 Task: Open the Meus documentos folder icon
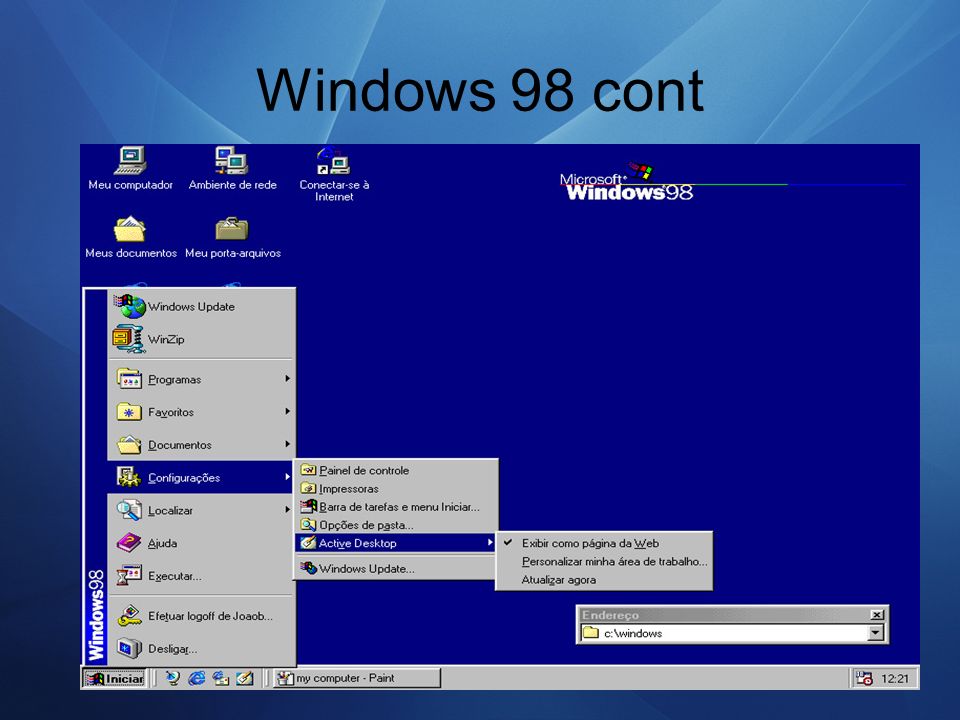tap(130, 230)
